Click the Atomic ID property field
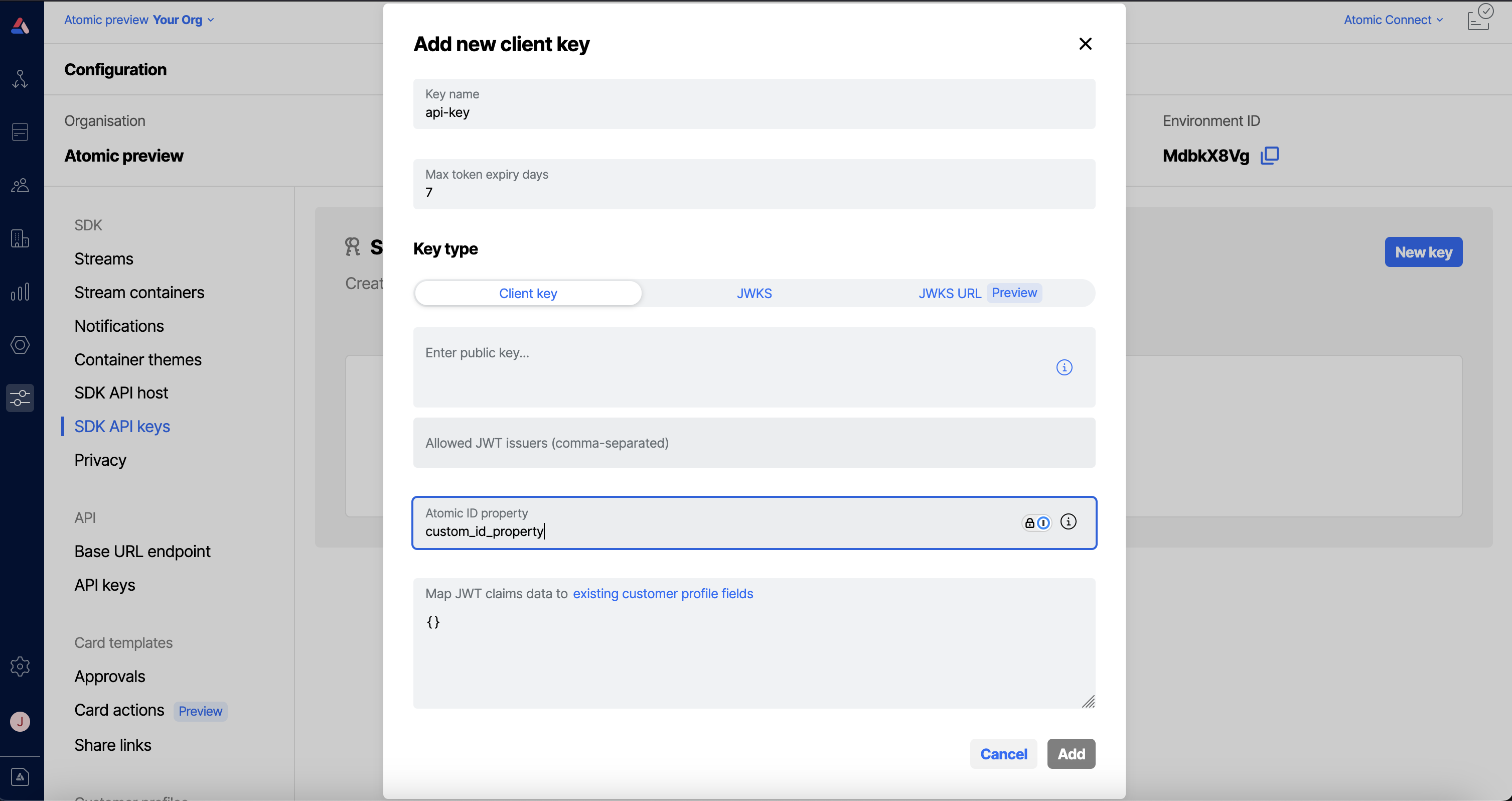 754,523
